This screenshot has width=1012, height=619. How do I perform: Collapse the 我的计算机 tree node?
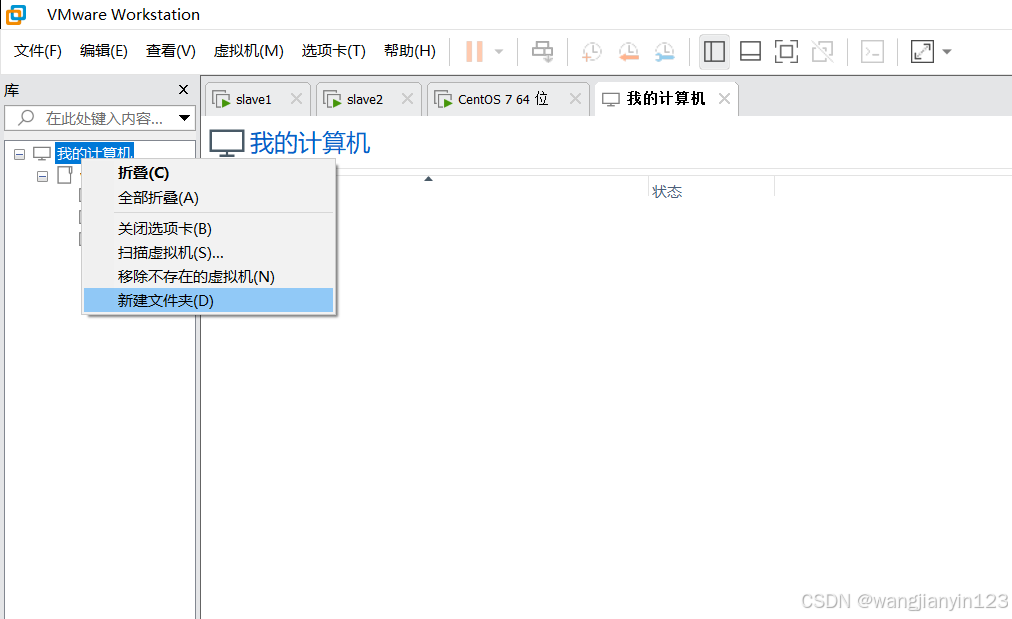tap(19, 154)
